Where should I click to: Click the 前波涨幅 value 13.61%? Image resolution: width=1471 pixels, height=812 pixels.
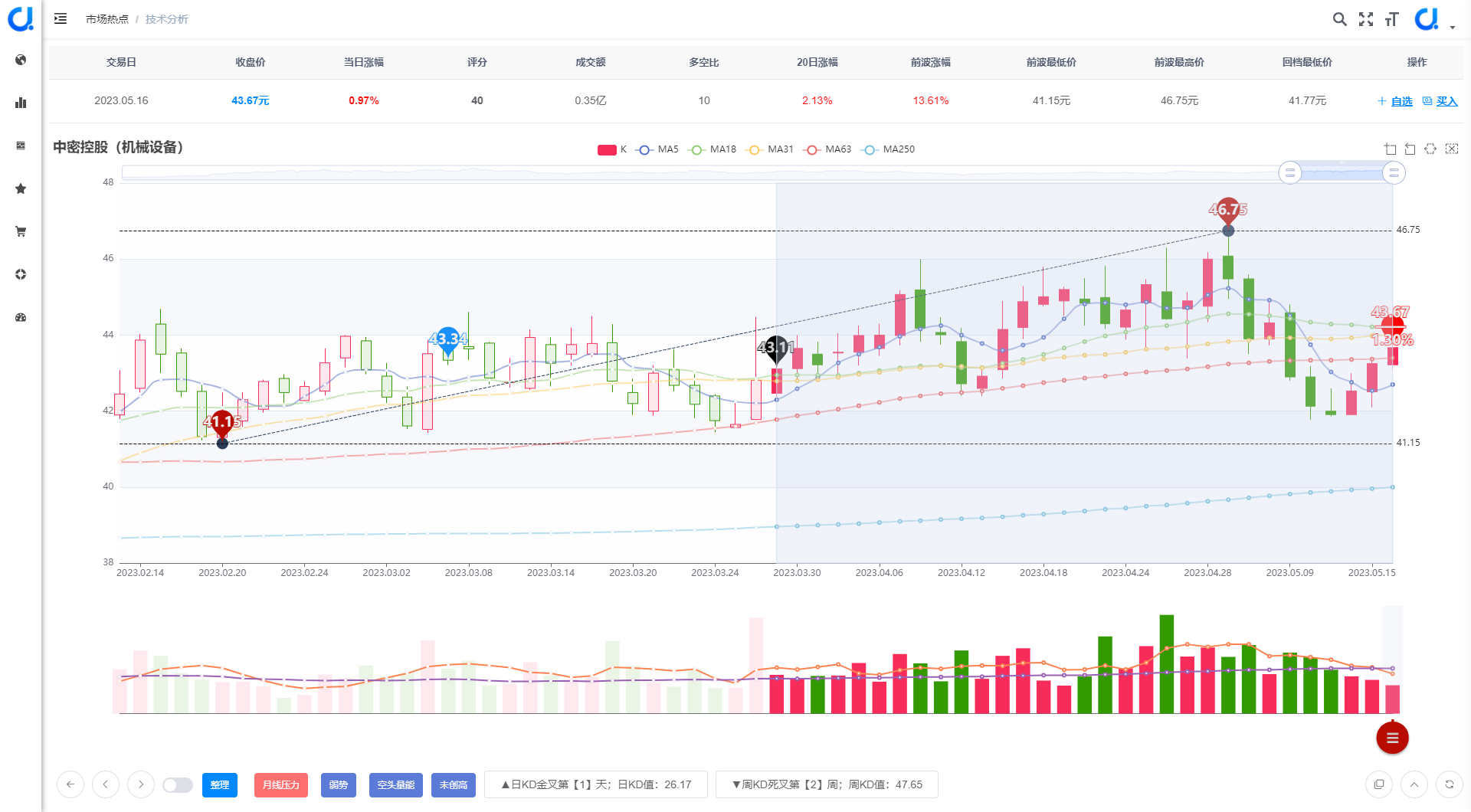(x=931, y=101)
